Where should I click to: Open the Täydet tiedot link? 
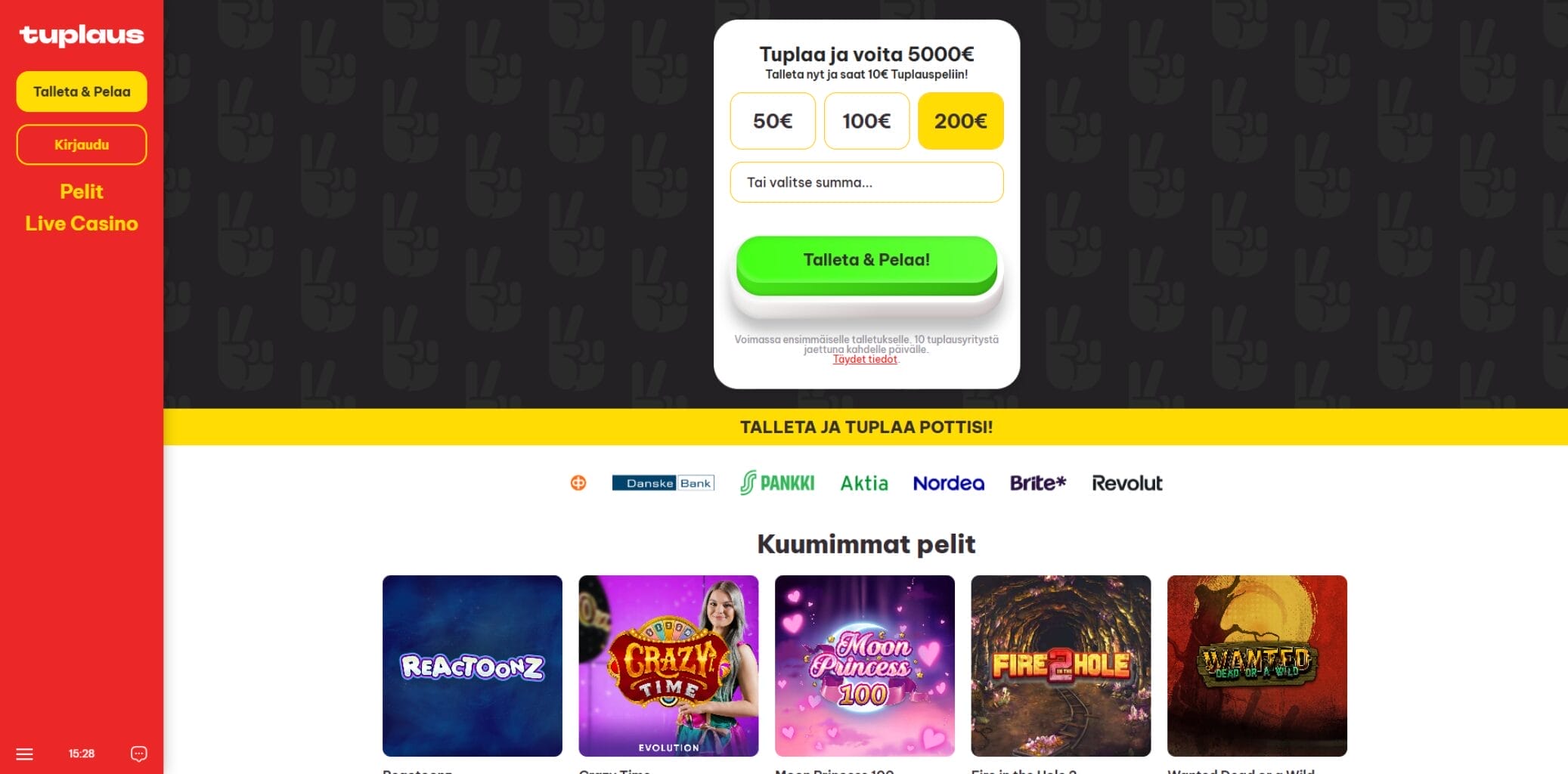pos(865,360)
